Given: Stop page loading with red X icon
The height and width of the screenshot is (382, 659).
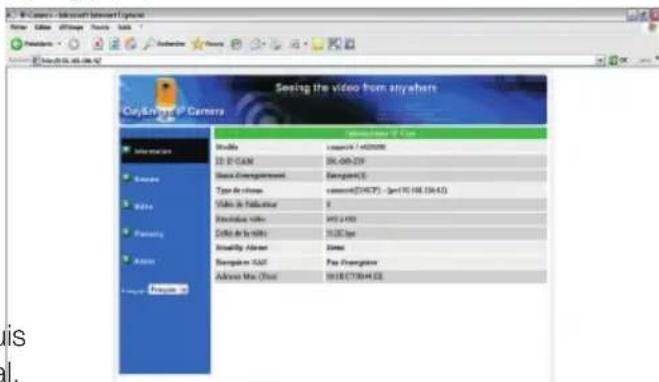Looking at the screenshot, I should coord(98,44).
